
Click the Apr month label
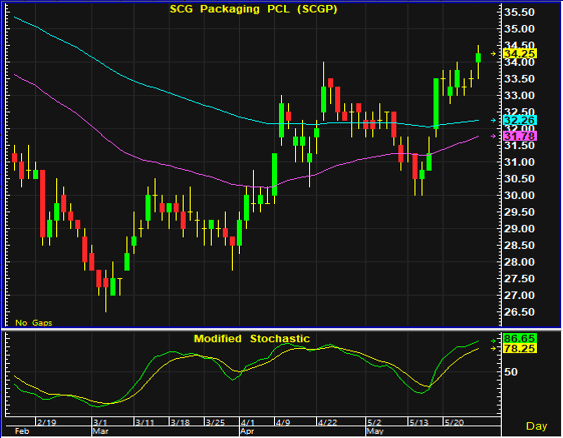(247, 431)
